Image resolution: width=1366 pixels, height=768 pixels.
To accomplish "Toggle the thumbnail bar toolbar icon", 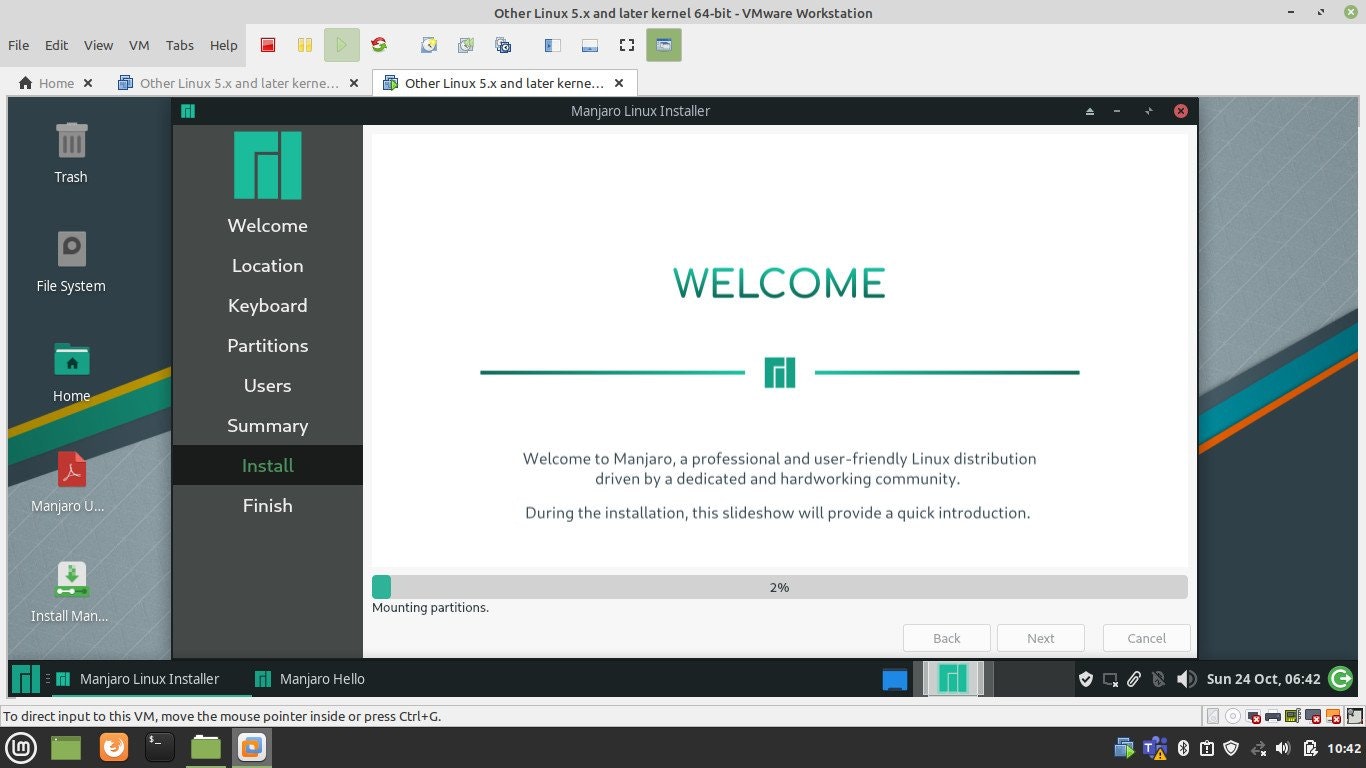I will click(590, 45).
